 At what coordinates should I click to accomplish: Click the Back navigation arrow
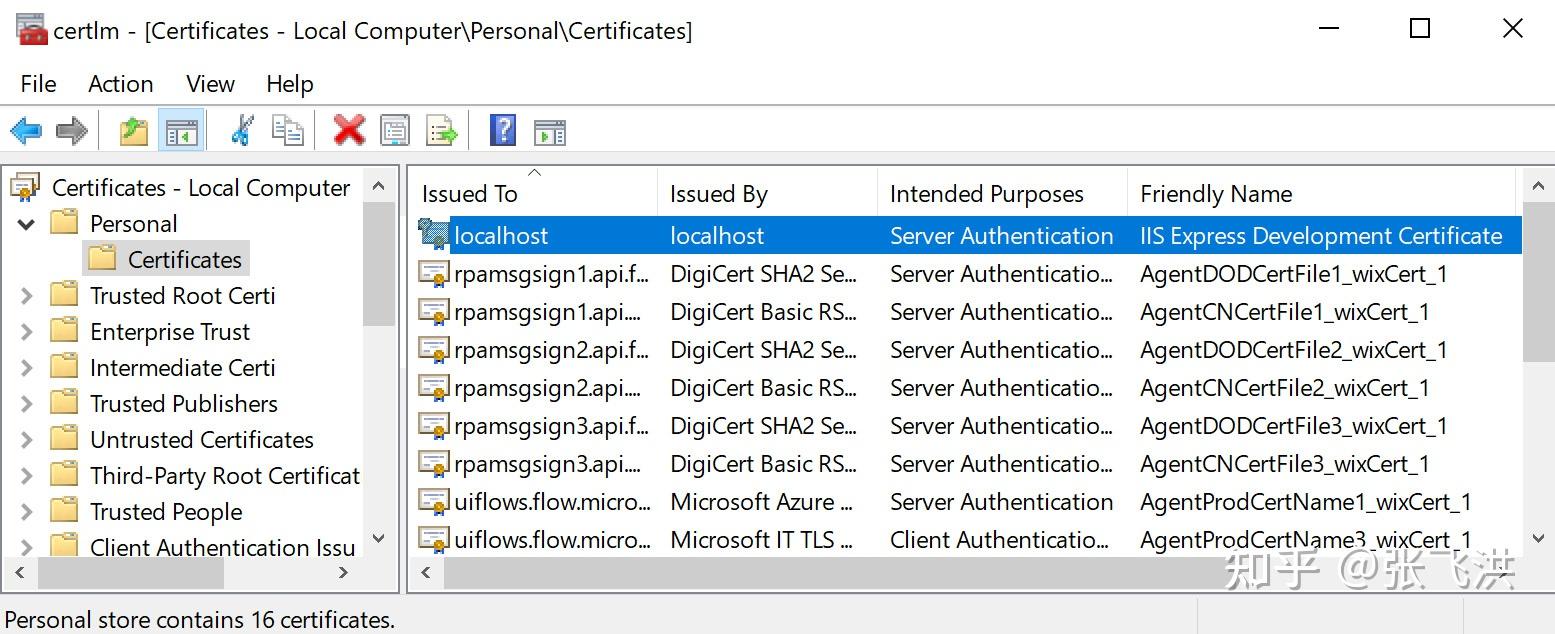[x=25, y=130]
